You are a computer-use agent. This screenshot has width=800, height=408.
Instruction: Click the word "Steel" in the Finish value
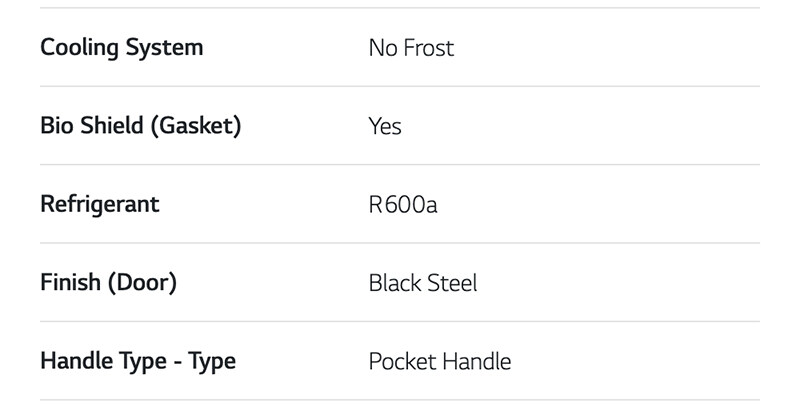(x=452, y=283)
